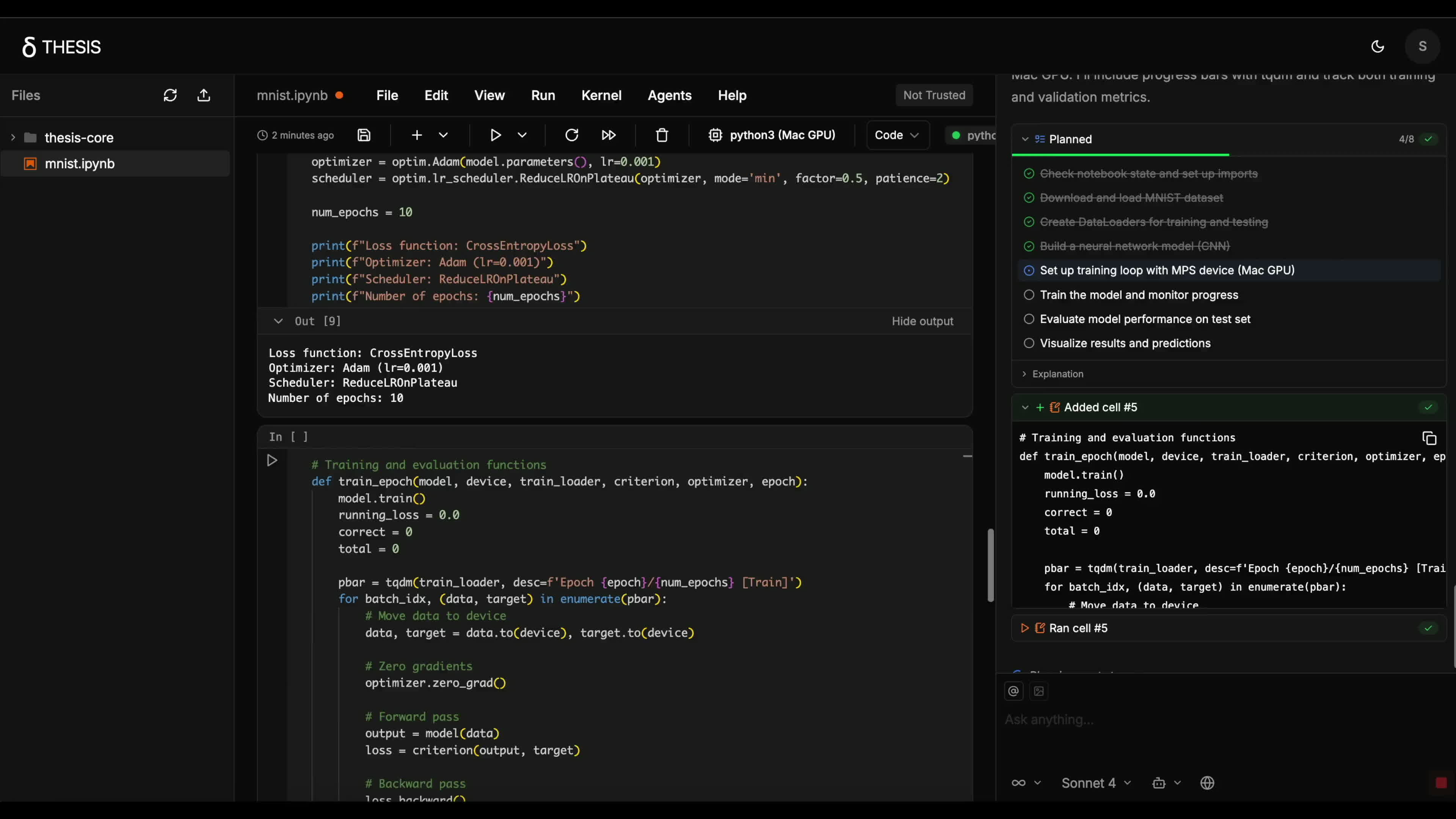Click the 'Evaluate model performance' step circle
The height and width of the screenshot is (819, 1456).
1029,319
